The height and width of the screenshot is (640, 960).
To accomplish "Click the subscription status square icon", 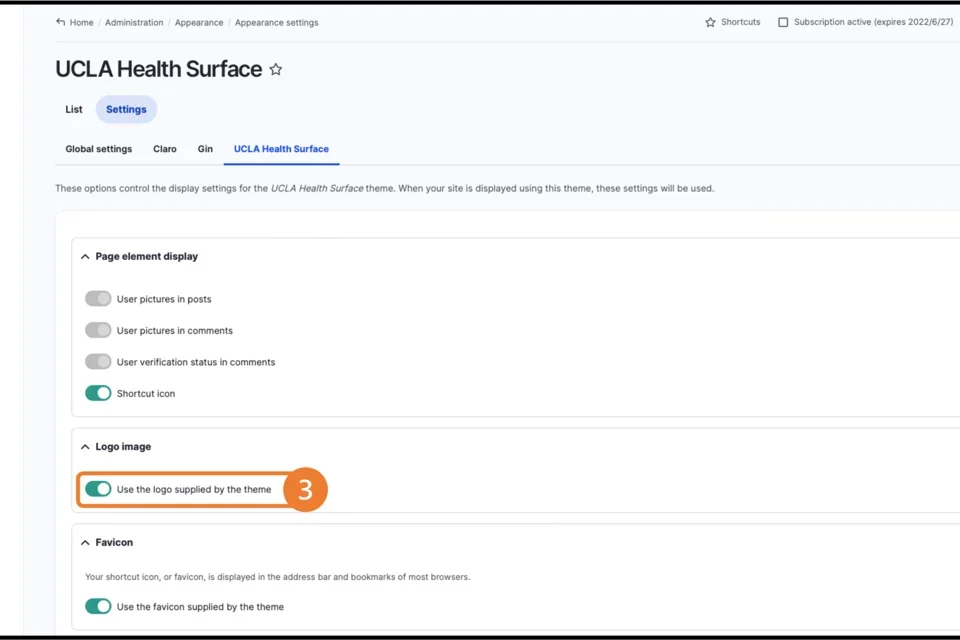I will [783, 22].
